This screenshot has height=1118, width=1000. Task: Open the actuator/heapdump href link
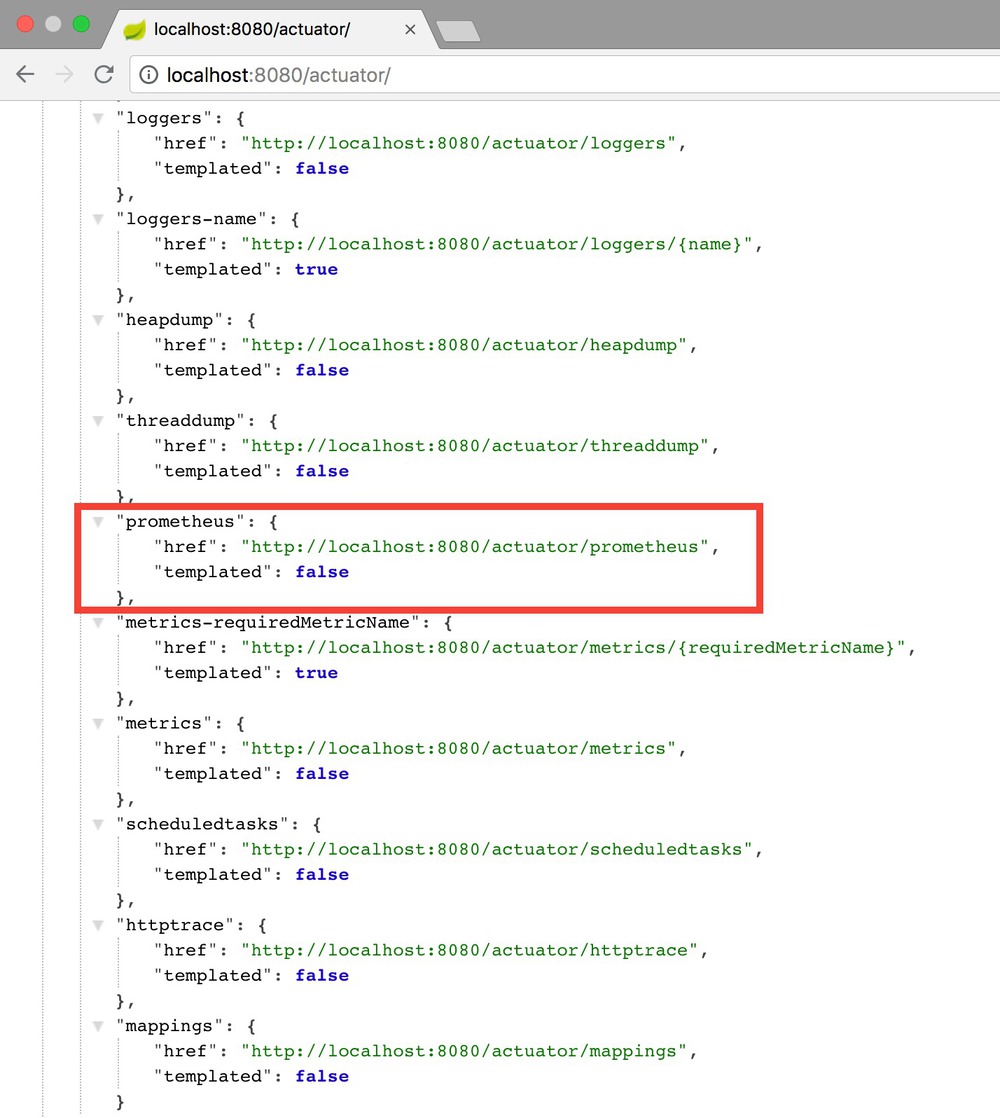coord(464,345)
